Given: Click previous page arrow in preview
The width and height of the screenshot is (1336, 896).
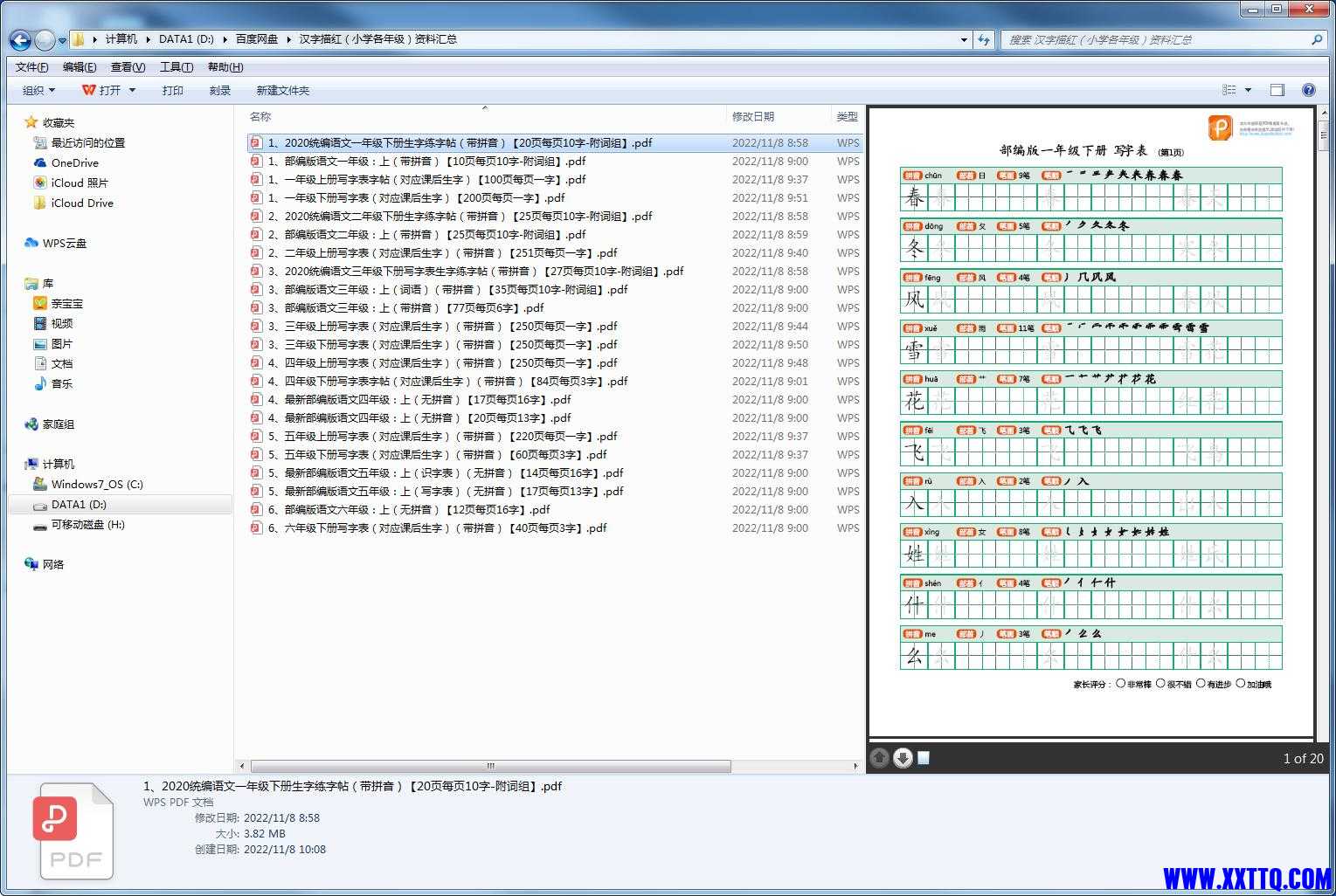Looking at the screenshot, I should [880, 758].
